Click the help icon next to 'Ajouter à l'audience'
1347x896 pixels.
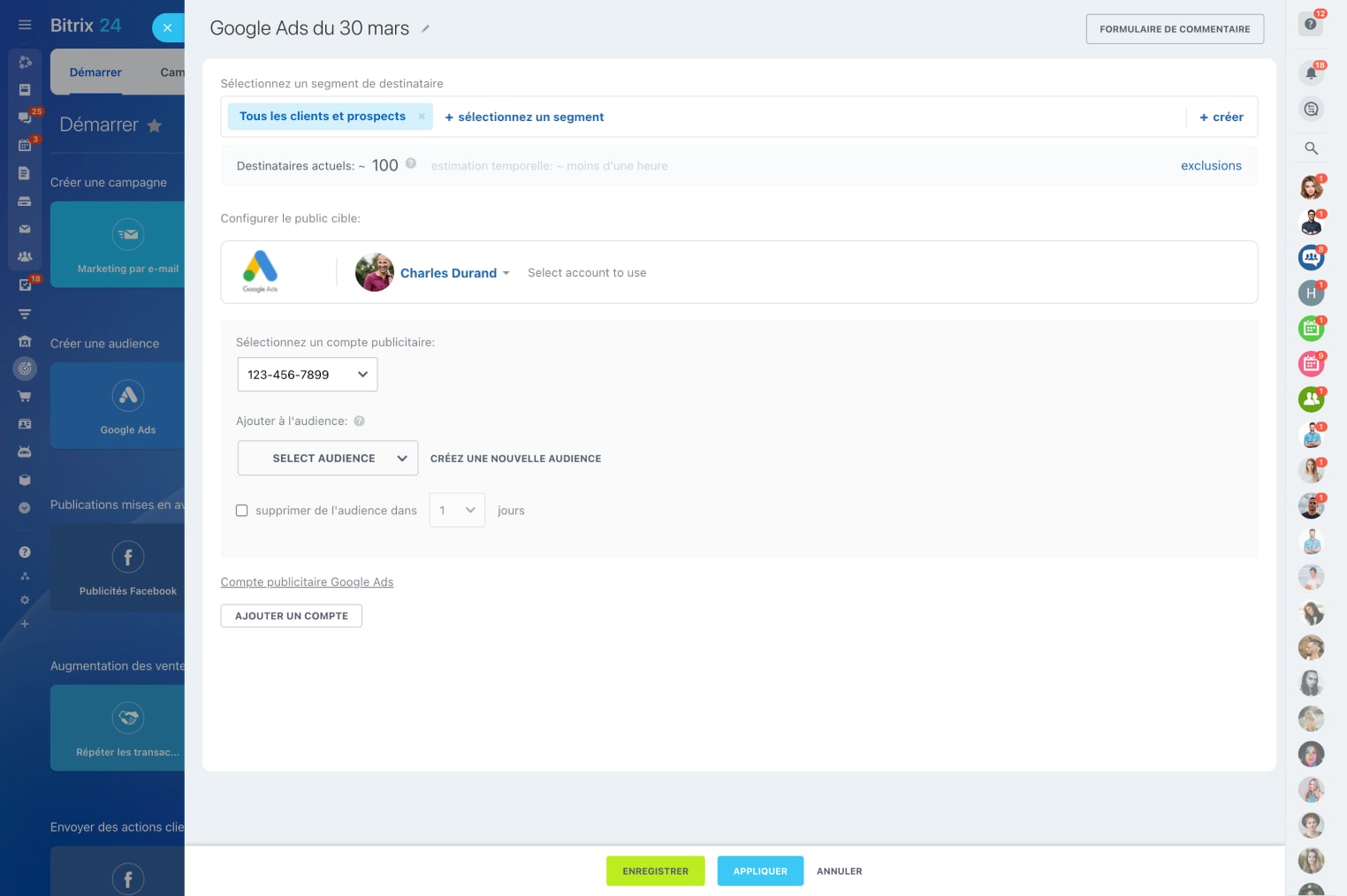click(x=360, y=421)
